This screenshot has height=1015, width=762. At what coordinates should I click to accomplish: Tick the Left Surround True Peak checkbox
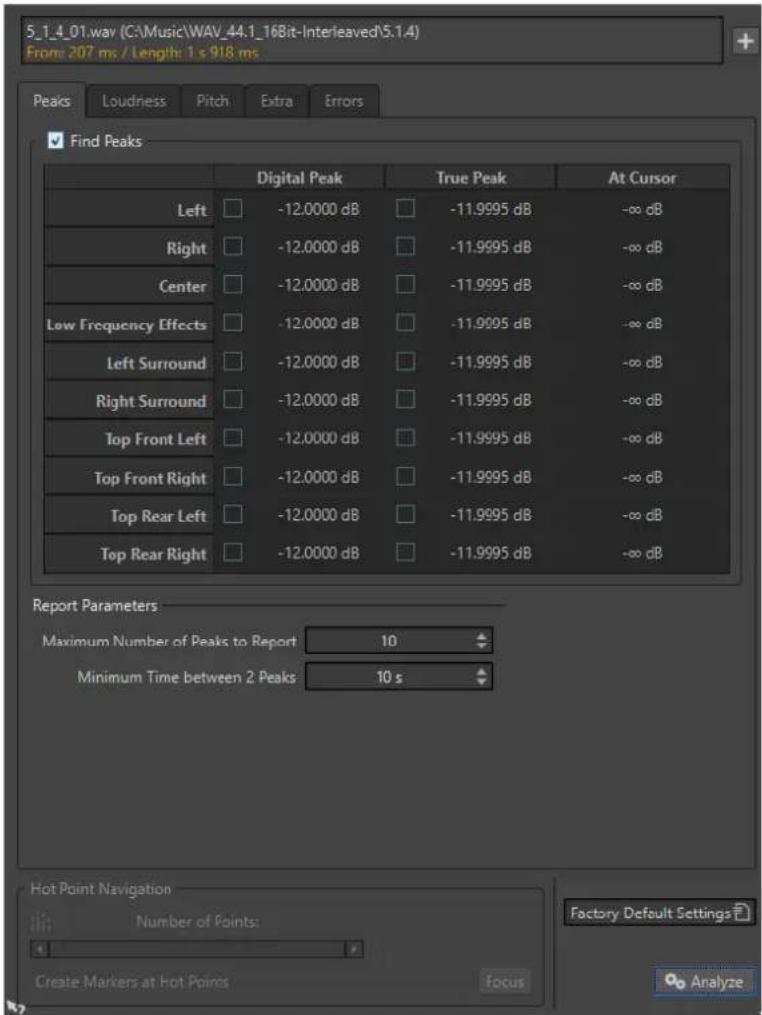pyautogui.click(x=405, y=361)
